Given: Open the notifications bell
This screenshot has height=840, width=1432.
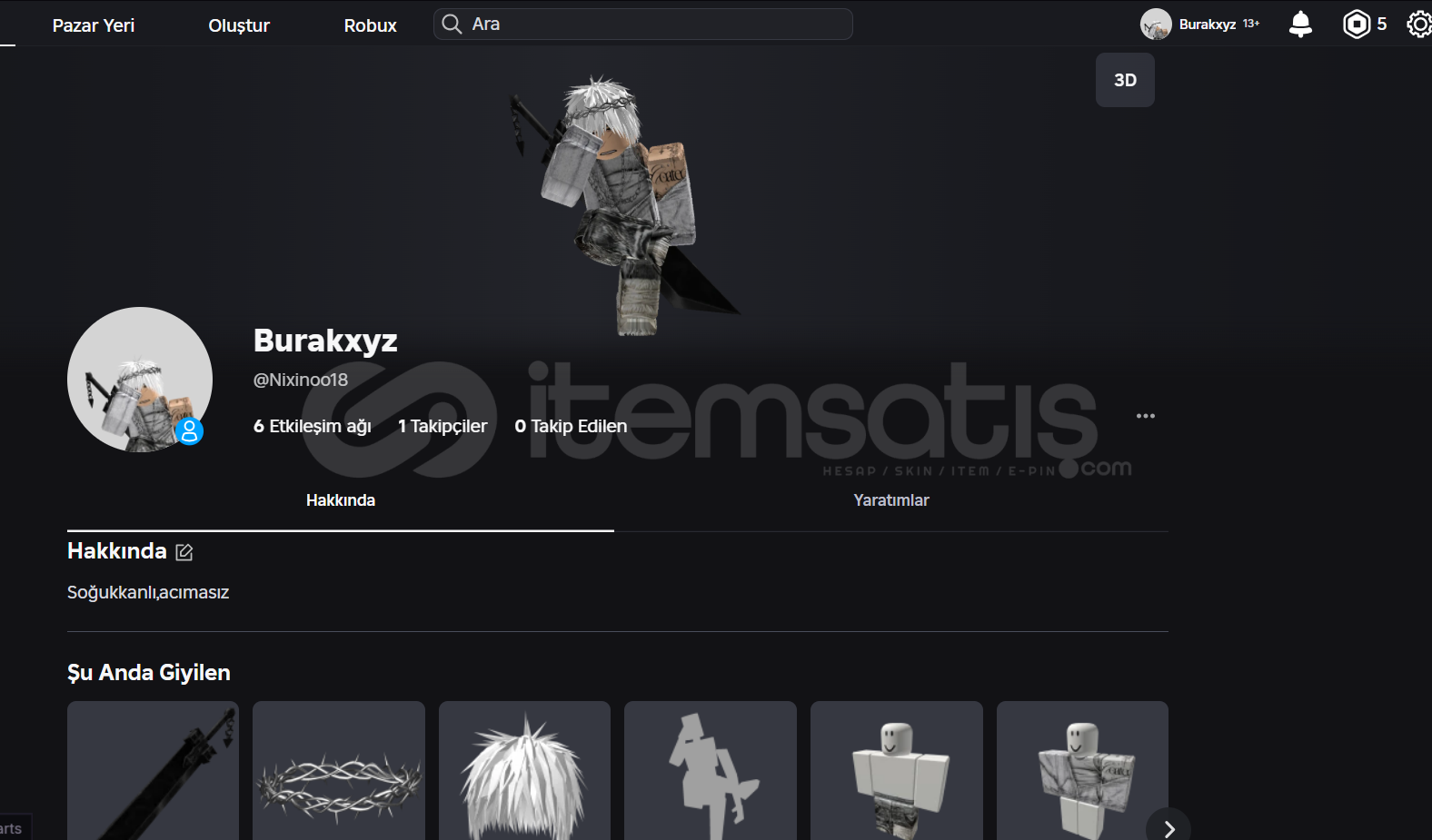Looking at the screenshot, I should (1300, 25).
